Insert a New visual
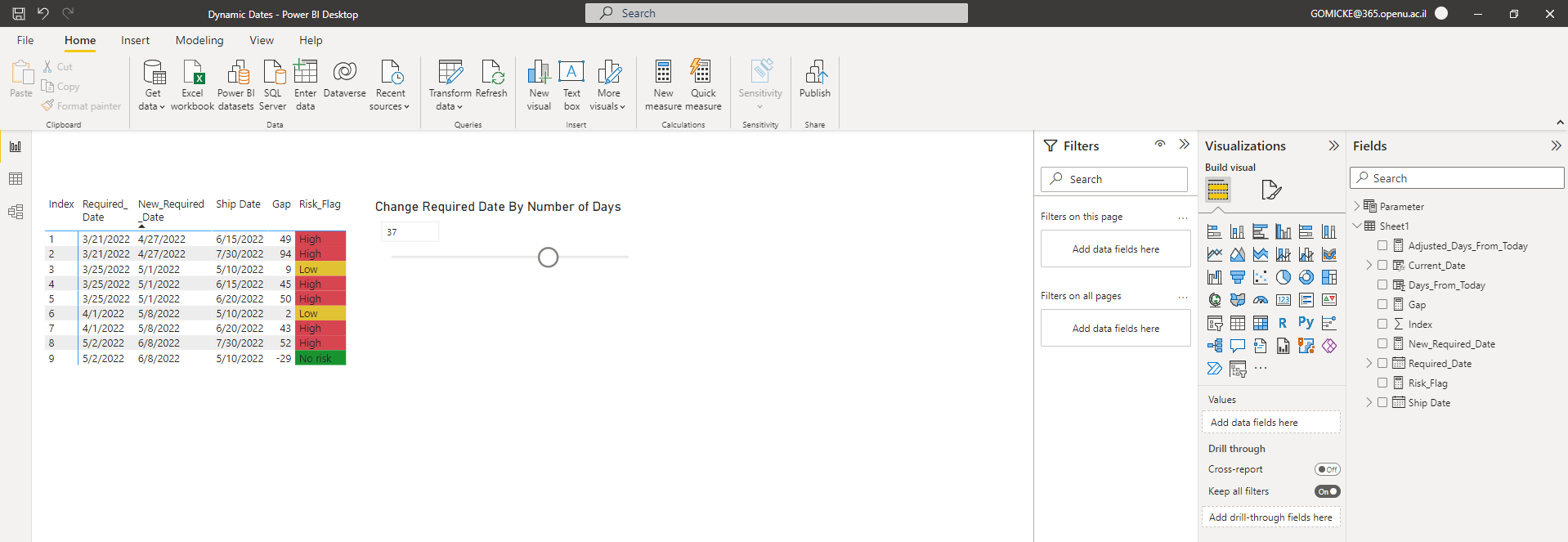The image size is (1568, 542). click(x=539, y=85)
